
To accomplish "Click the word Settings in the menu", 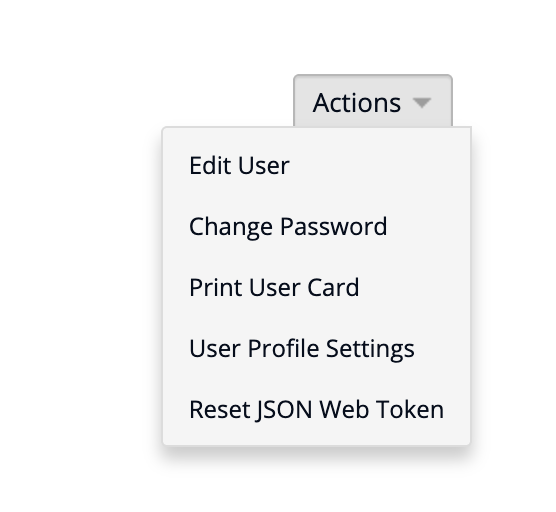I will pos(370,349).
